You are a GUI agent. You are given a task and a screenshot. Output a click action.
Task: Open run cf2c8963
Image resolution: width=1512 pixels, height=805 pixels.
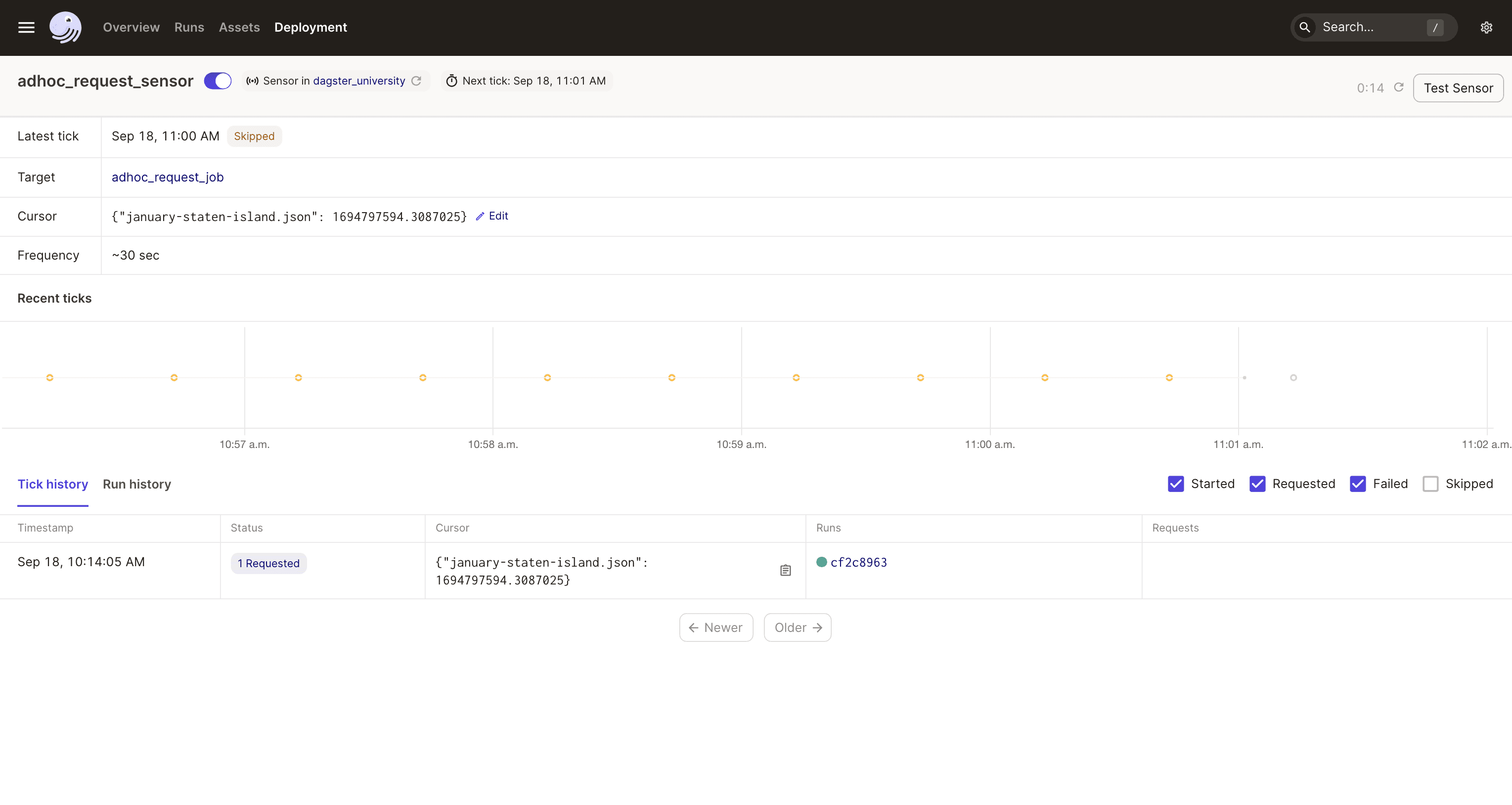click(x=859, y=562)
